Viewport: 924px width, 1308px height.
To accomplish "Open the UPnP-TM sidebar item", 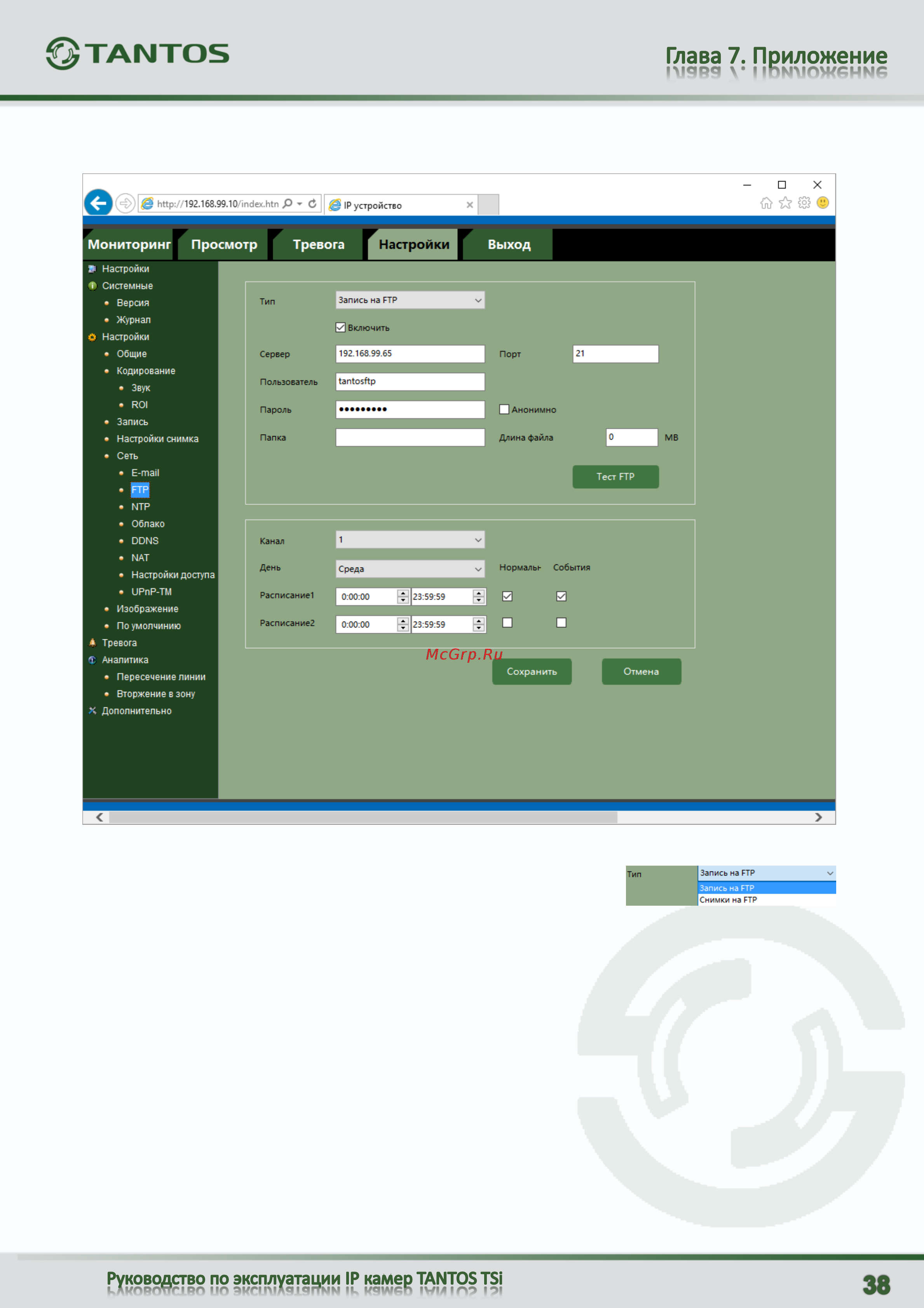I will pos(152,592).
